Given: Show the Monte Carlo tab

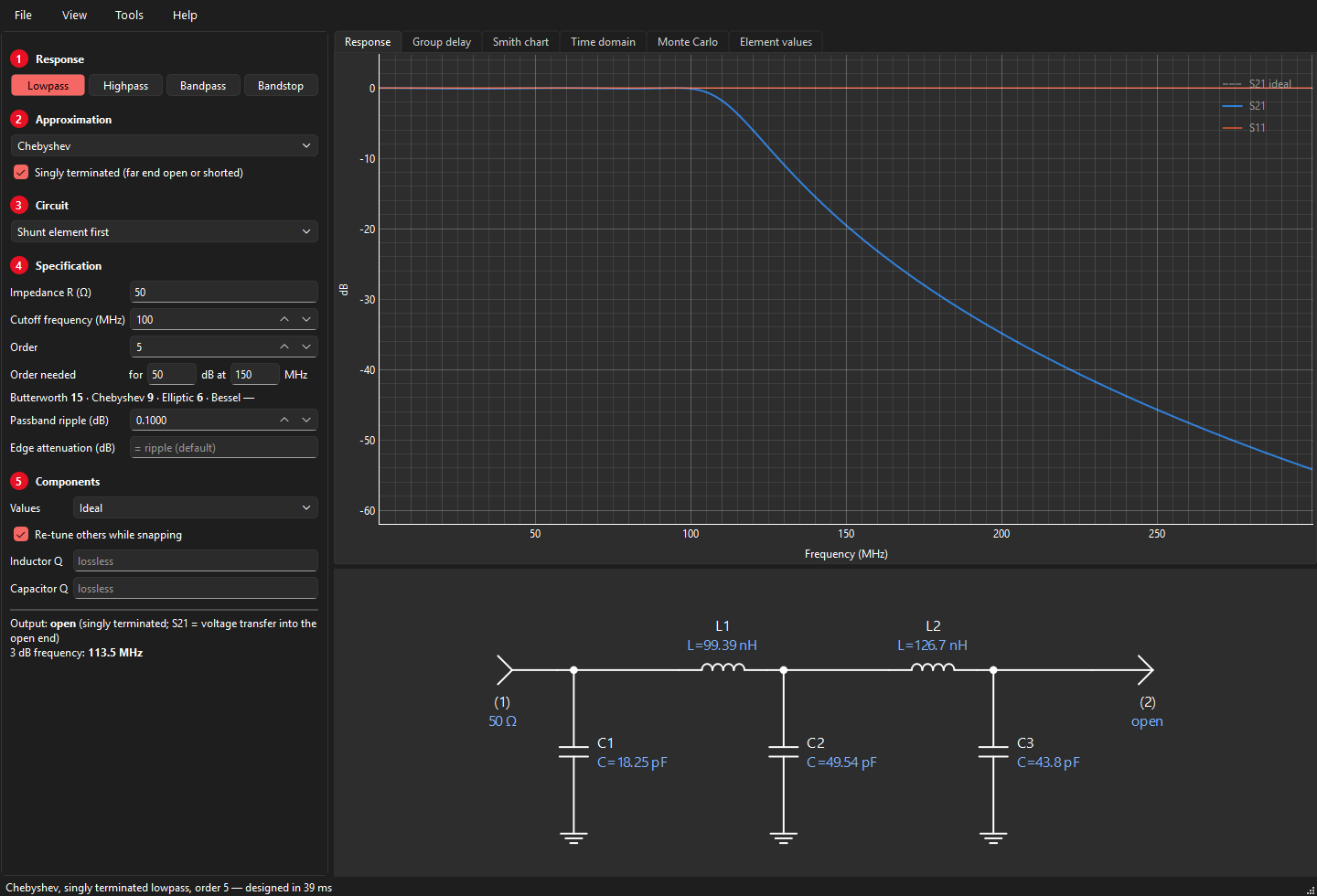Looking at the screenshot, I should [688, 42].
